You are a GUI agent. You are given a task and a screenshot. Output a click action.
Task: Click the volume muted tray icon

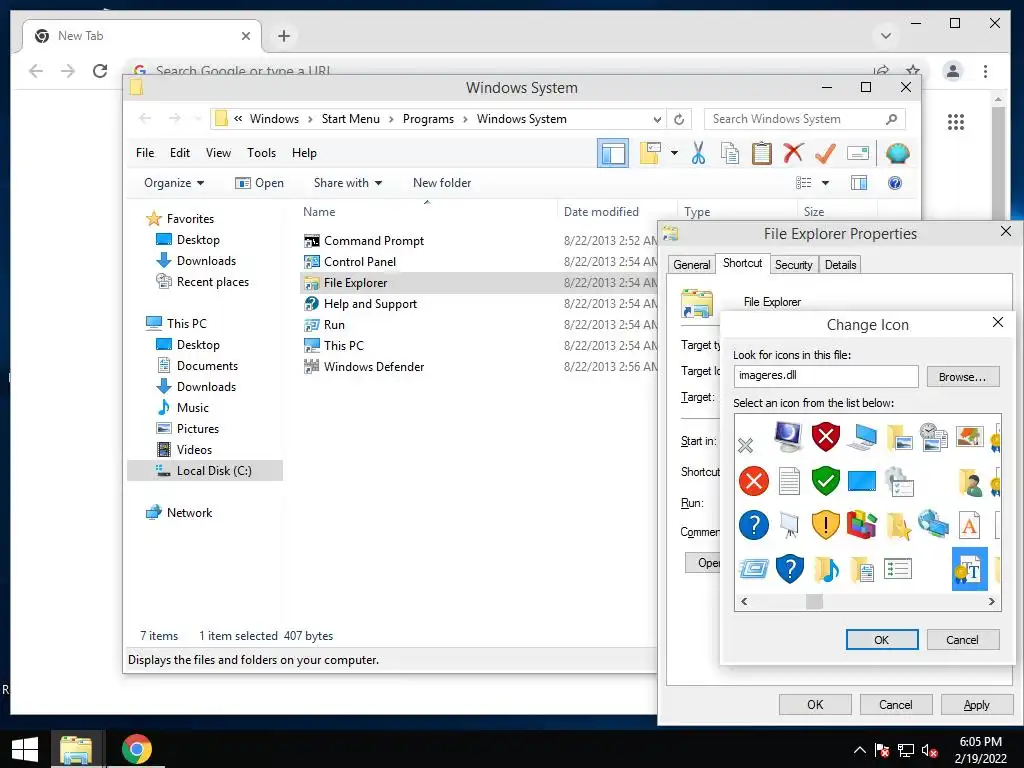pos(930,750)
